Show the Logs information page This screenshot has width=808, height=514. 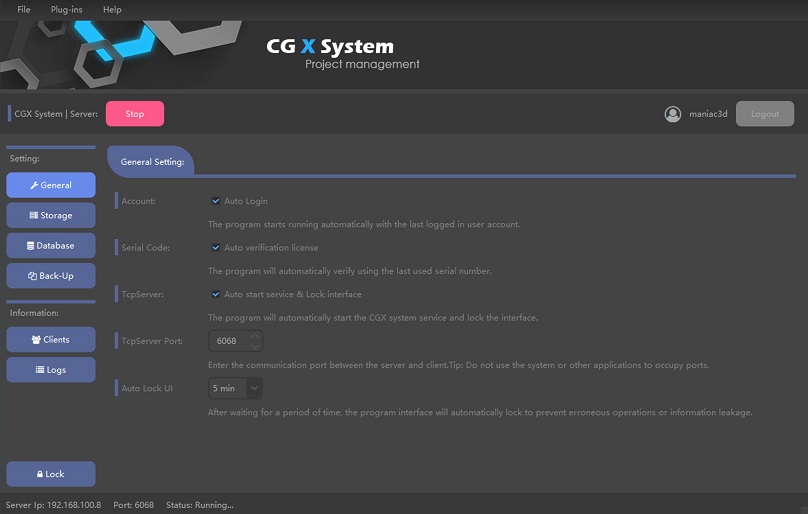pos(51,370)
